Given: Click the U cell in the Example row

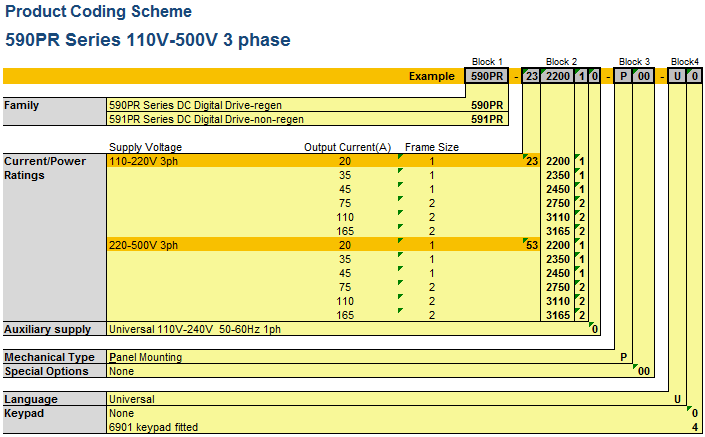Looking at the screenshot, I should point(677,76).
